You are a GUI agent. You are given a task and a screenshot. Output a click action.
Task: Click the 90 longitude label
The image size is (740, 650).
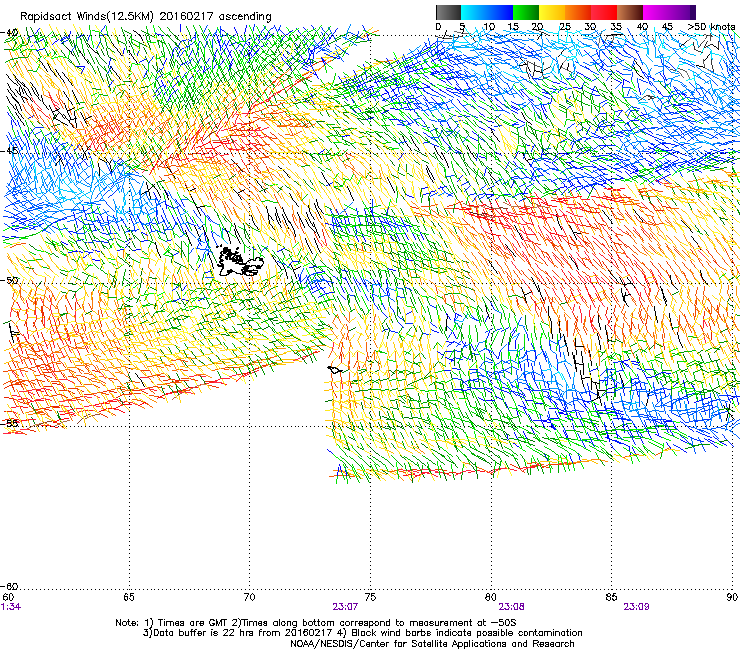732,597
